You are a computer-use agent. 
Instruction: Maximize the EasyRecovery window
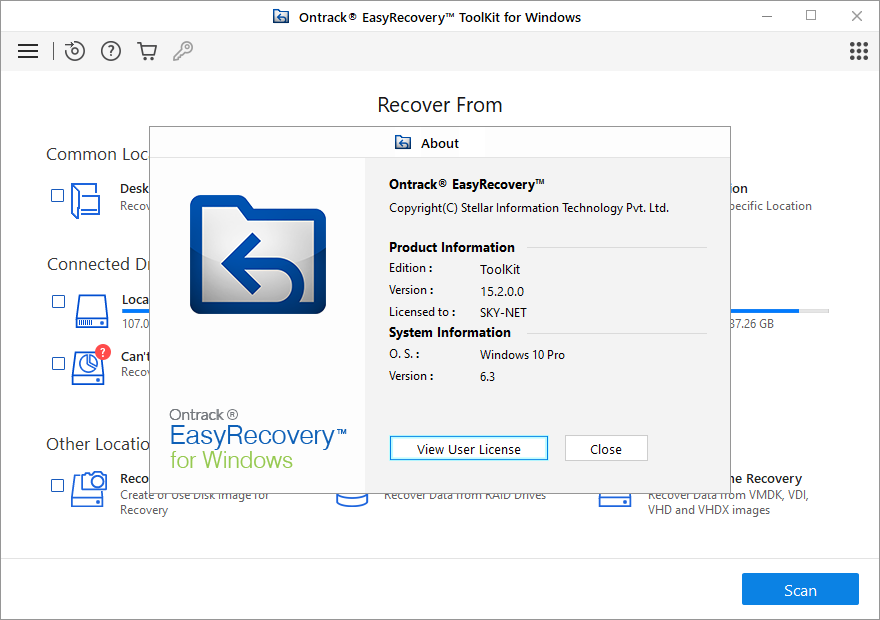tap(811, 16)
